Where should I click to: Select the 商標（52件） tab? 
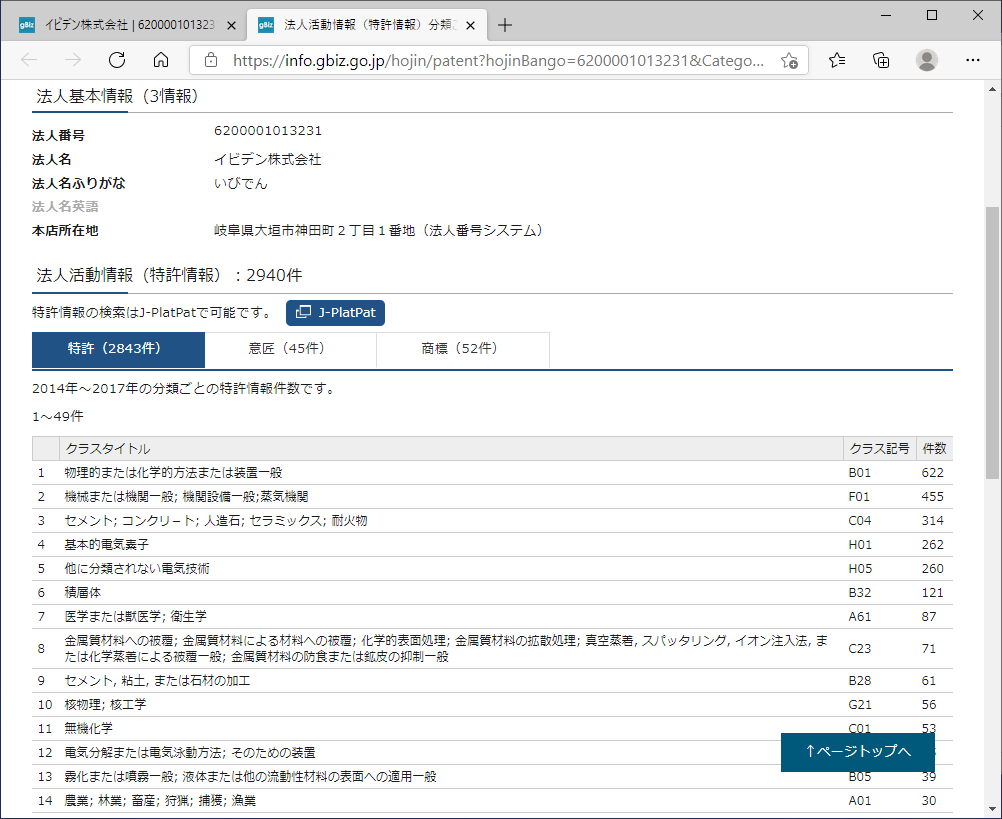(462, 349)
